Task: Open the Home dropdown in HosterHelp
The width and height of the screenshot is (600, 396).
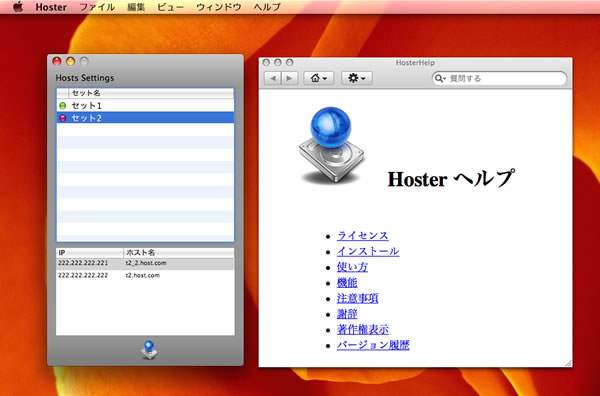Action: pyautogui.click(x=319, y=78)
